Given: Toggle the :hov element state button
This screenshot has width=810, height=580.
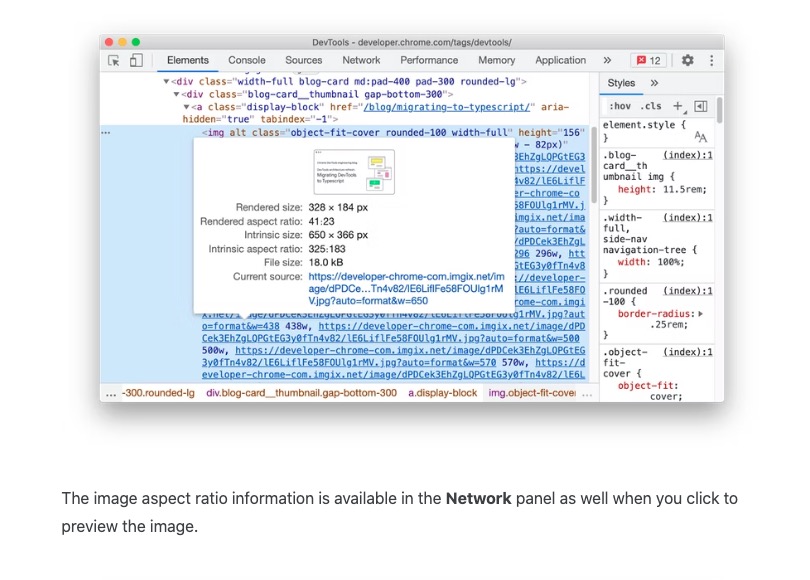Looking at the screenshot, I should (619, 106).
